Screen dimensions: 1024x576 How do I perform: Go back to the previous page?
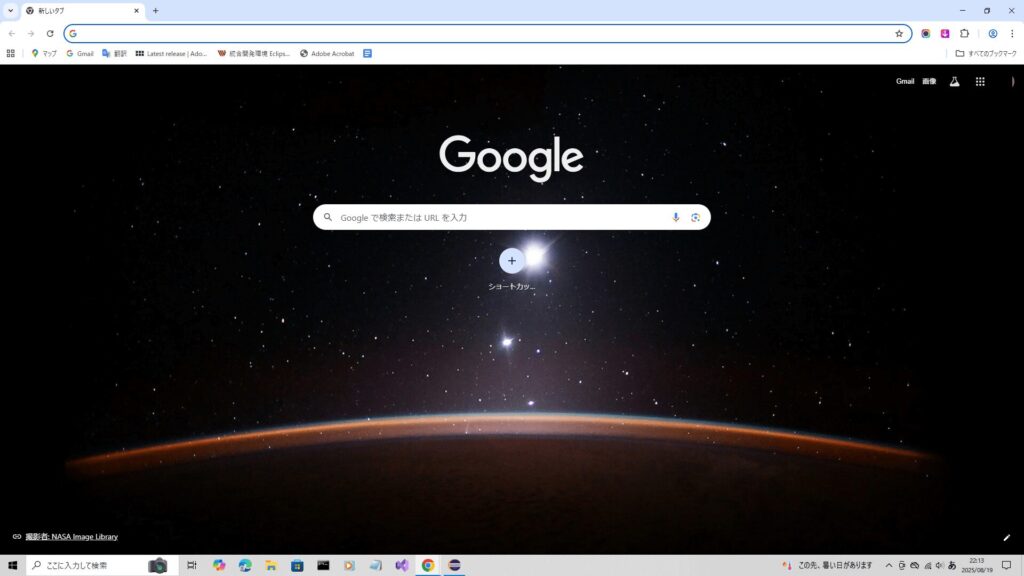click(x=12, y=33)
